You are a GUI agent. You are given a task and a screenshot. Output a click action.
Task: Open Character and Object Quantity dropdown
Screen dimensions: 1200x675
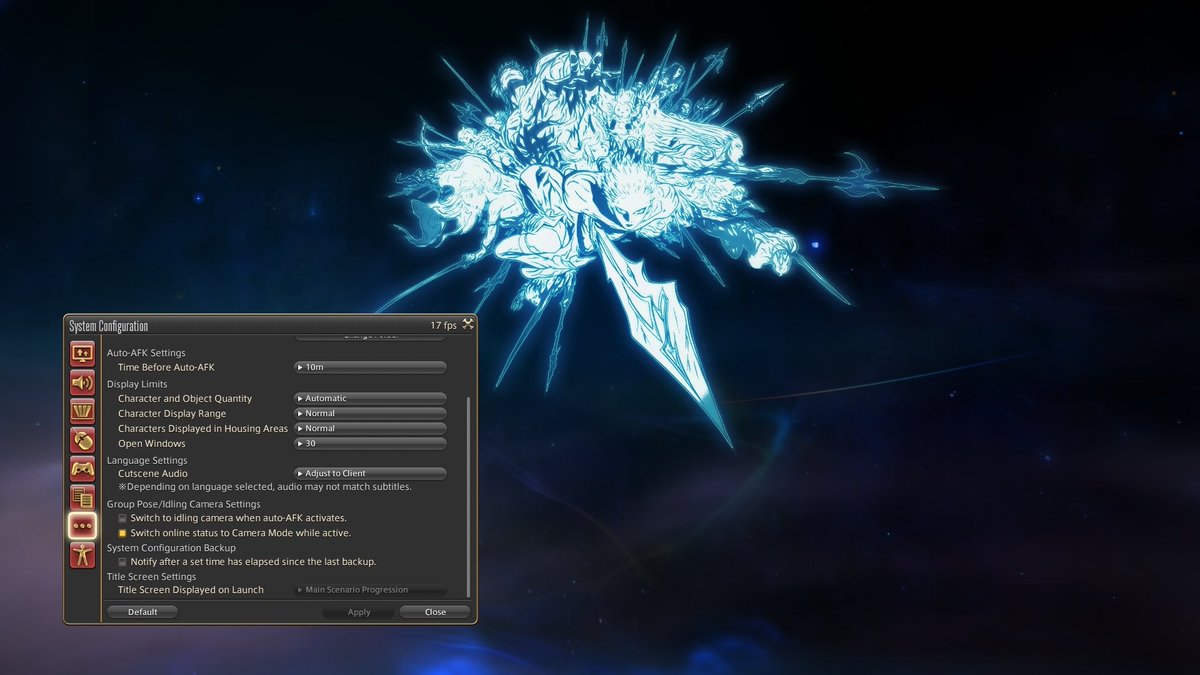point(370,398)
